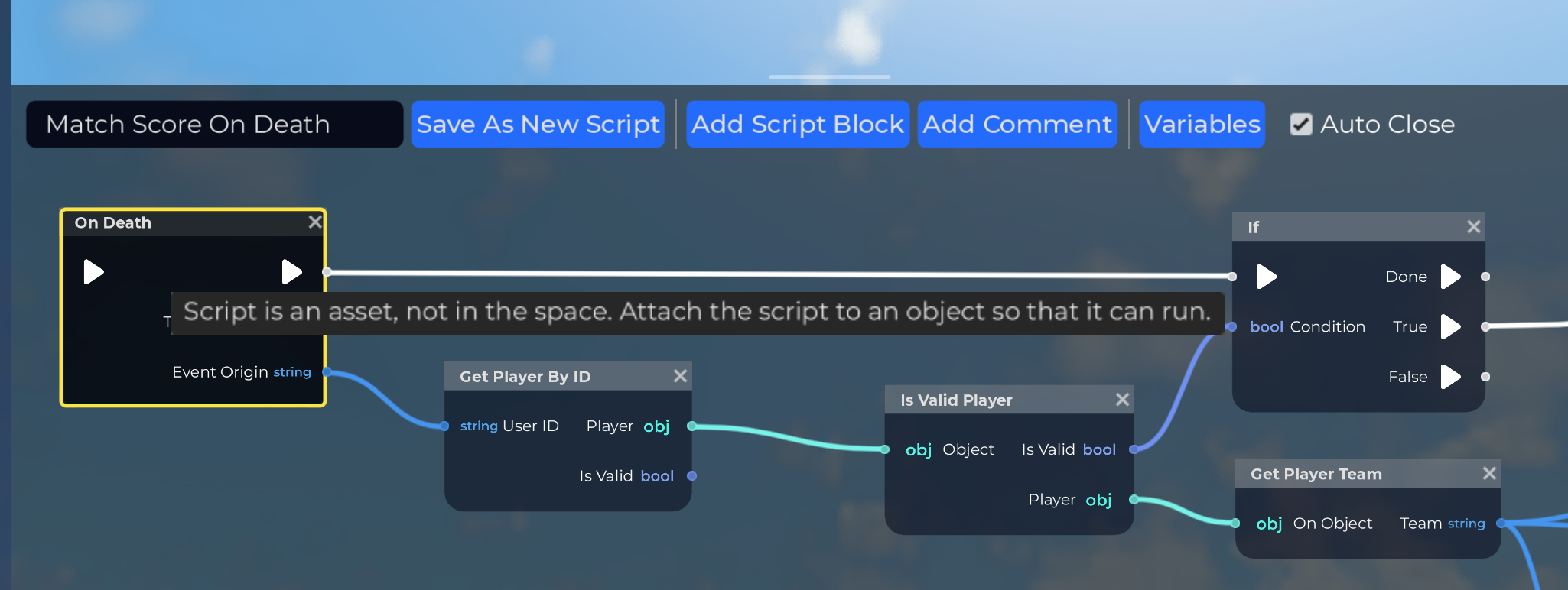Click Add Script Block button
Viewport: 1568px width, 590px height.
[x=798, y=124]
